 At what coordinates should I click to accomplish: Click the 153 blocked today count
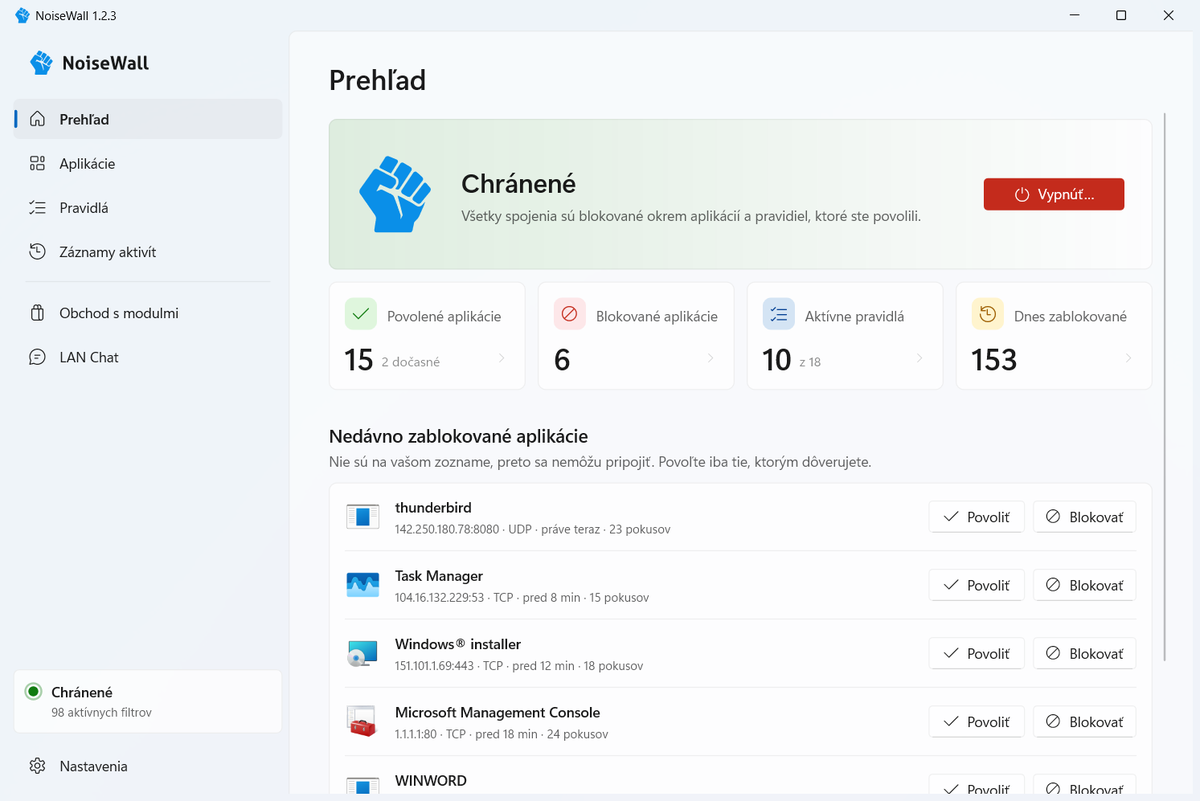995,360
